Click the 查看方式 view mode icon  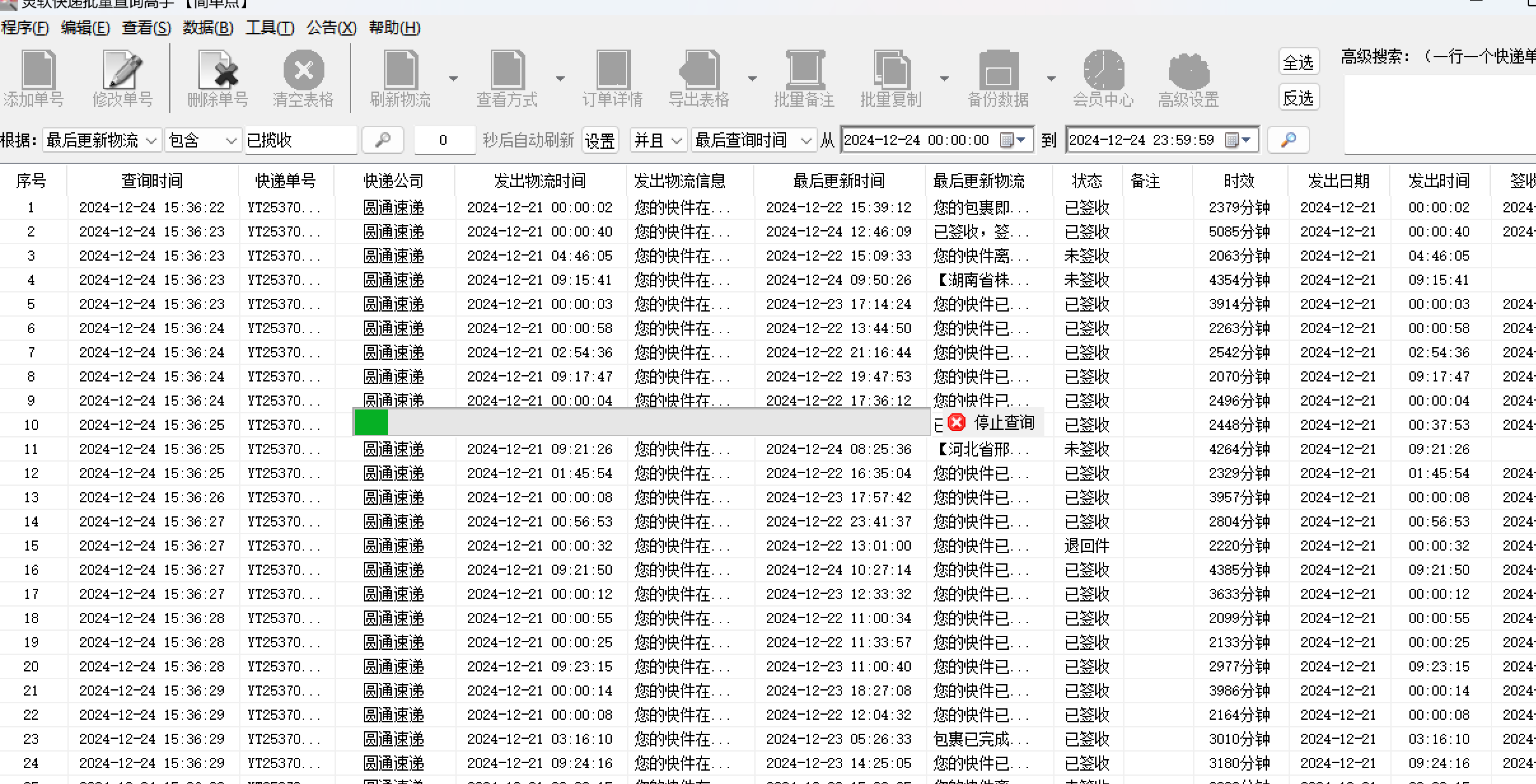click(507, 69)
